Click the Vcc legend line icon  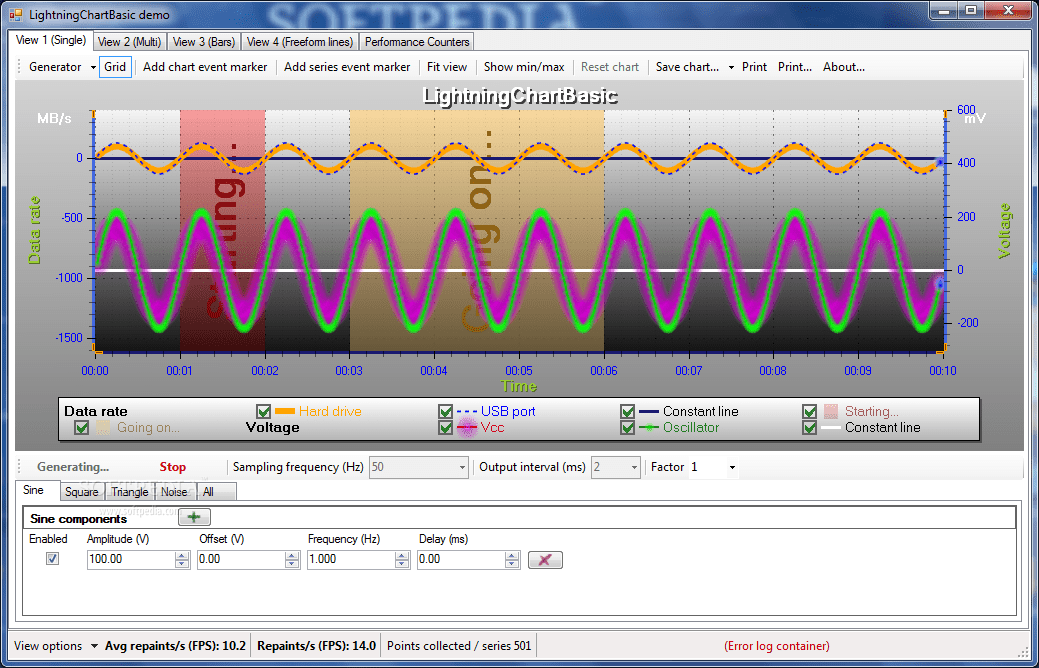467,428
